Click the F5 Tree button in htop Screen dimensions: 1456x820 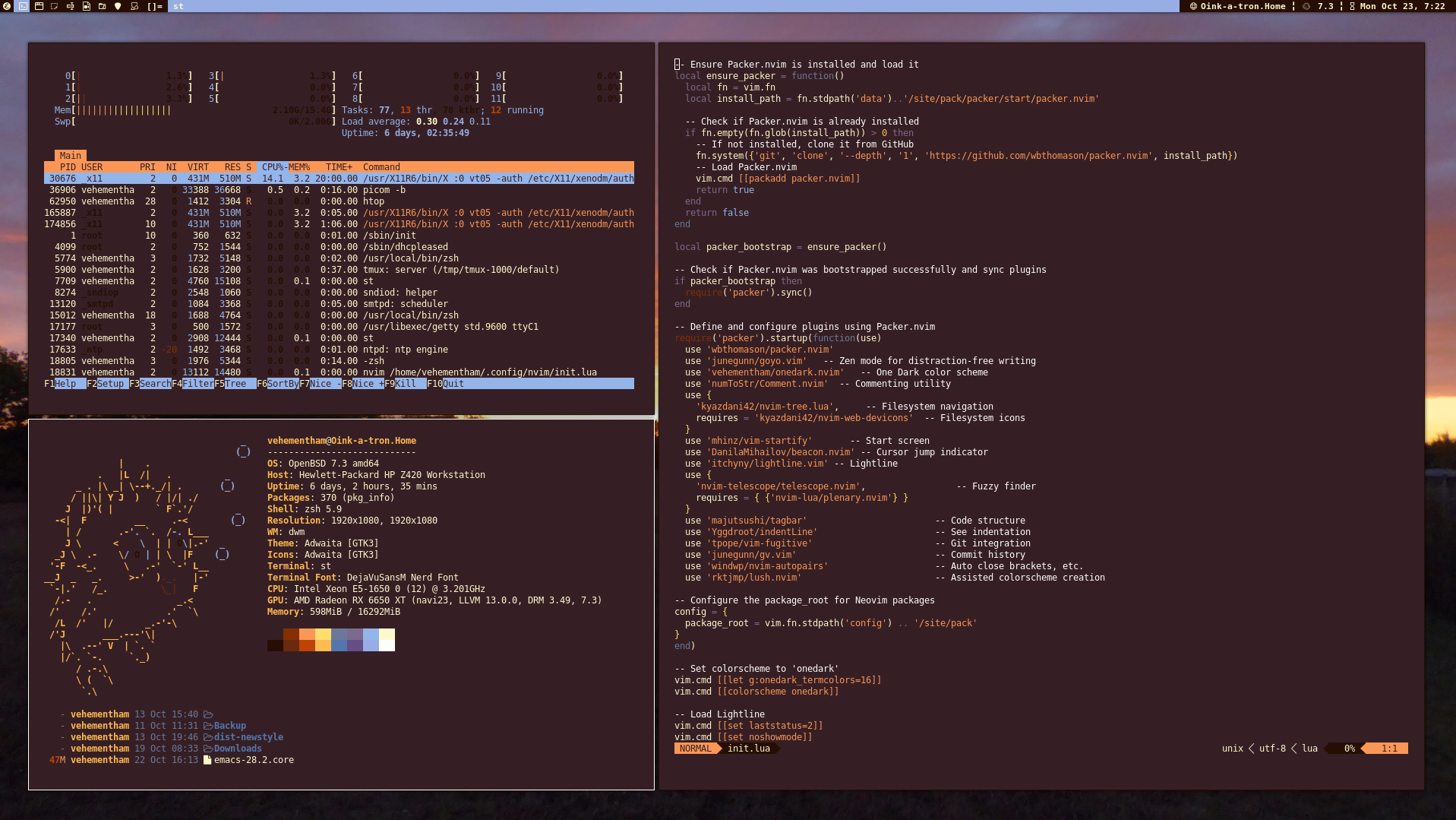(235, 384)
